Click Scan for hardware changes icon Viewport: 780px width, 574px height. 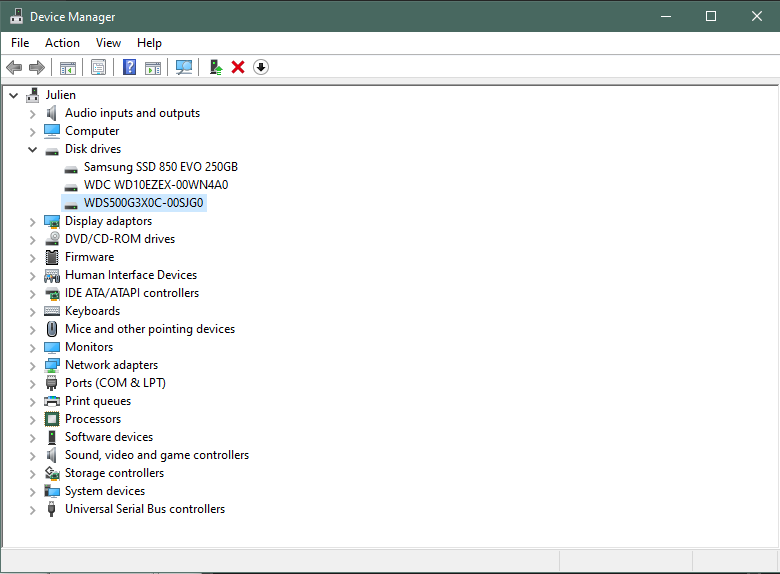pos(184,67)
